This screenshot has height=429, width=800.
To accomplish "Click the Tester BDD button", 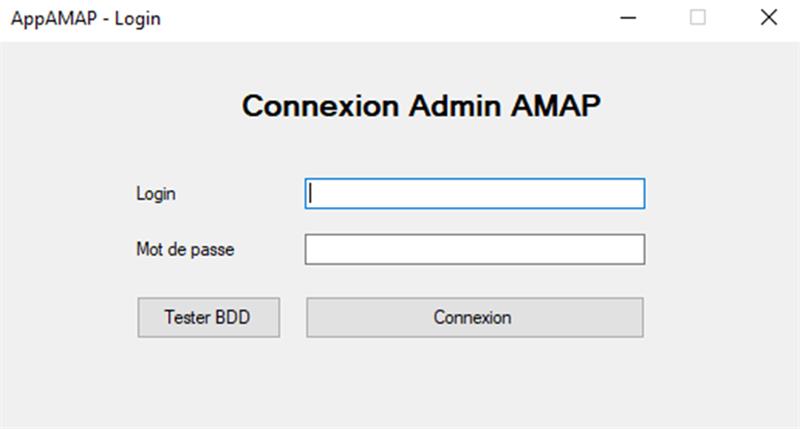I will pyautogui.click(x=209, y=317).
